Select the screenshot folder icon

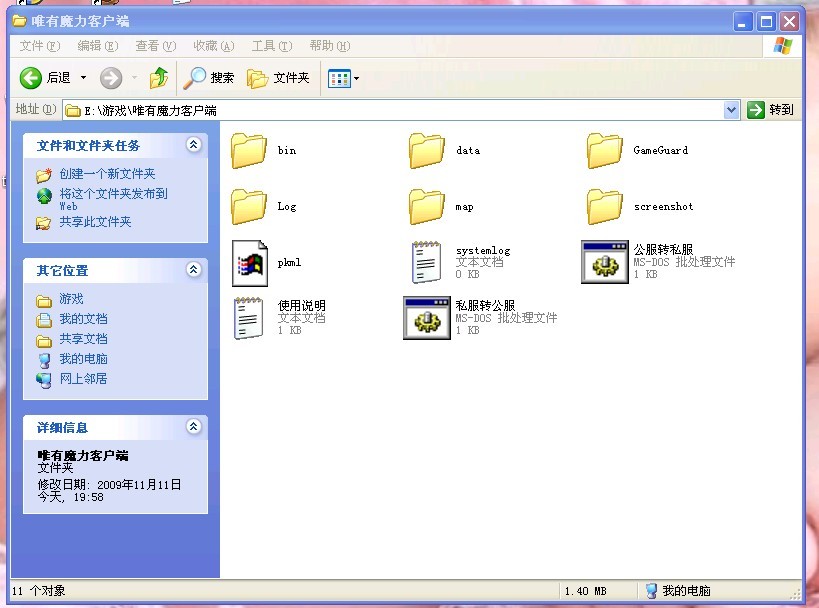[x=604, y=207]
